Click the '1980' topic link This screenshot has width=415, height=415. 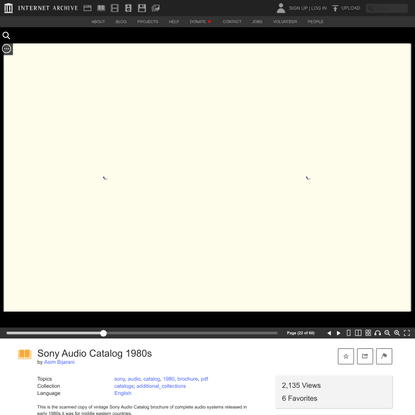pyautogui.click(x=169, y=379)
